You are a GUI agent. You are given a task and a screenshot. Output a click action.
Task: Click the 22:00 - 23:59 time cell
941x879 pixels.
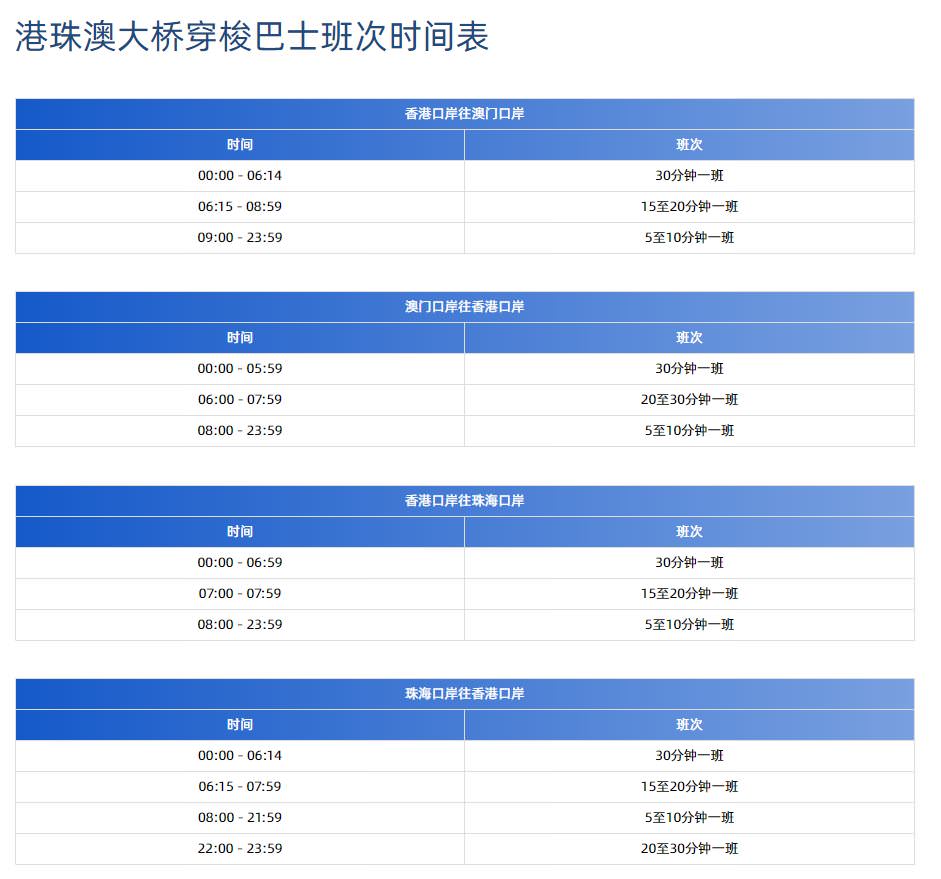[240, 849]
